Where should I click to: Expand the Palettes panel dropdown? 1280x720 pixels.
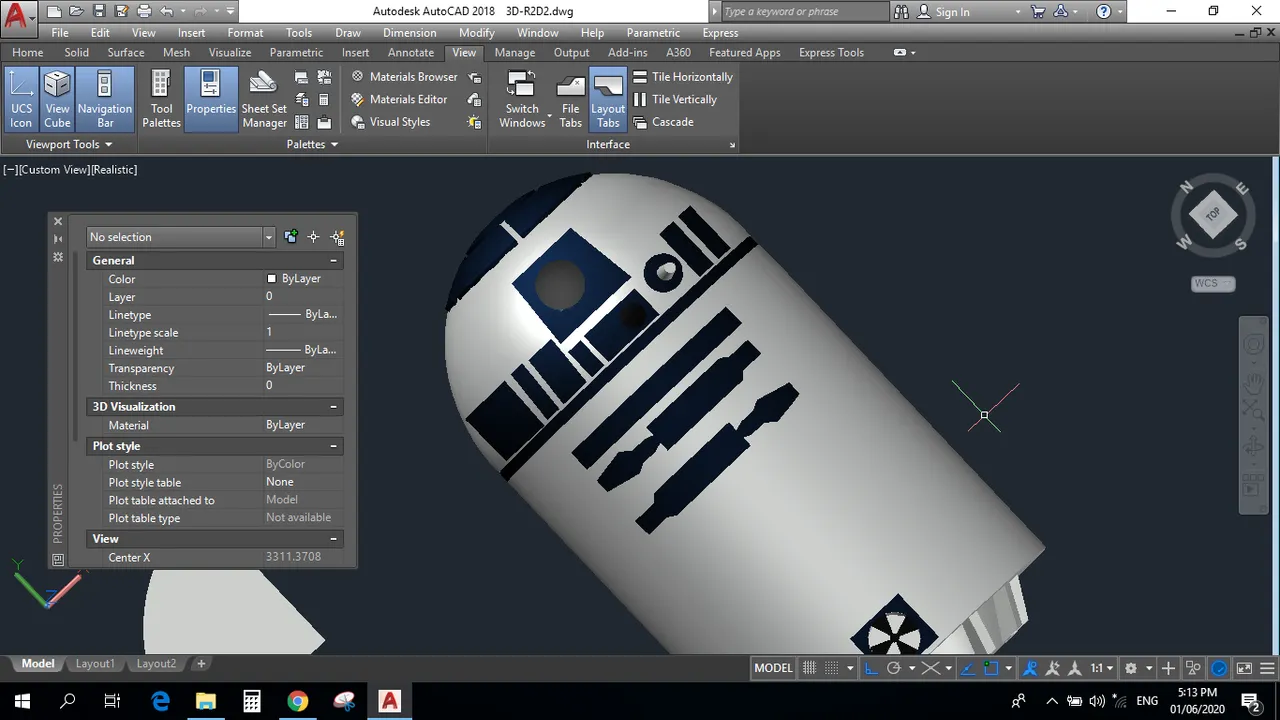[312, 144]
